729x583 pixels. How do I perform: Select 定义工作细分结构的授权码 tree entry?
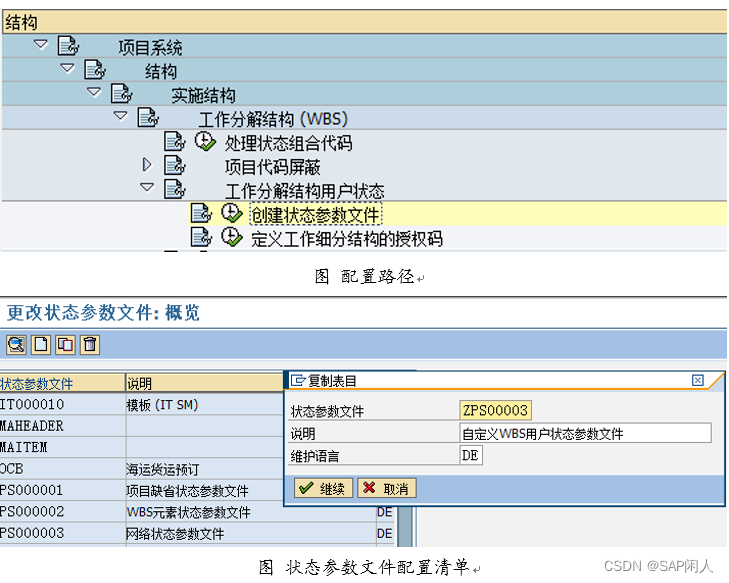click(x=347, y=239)
